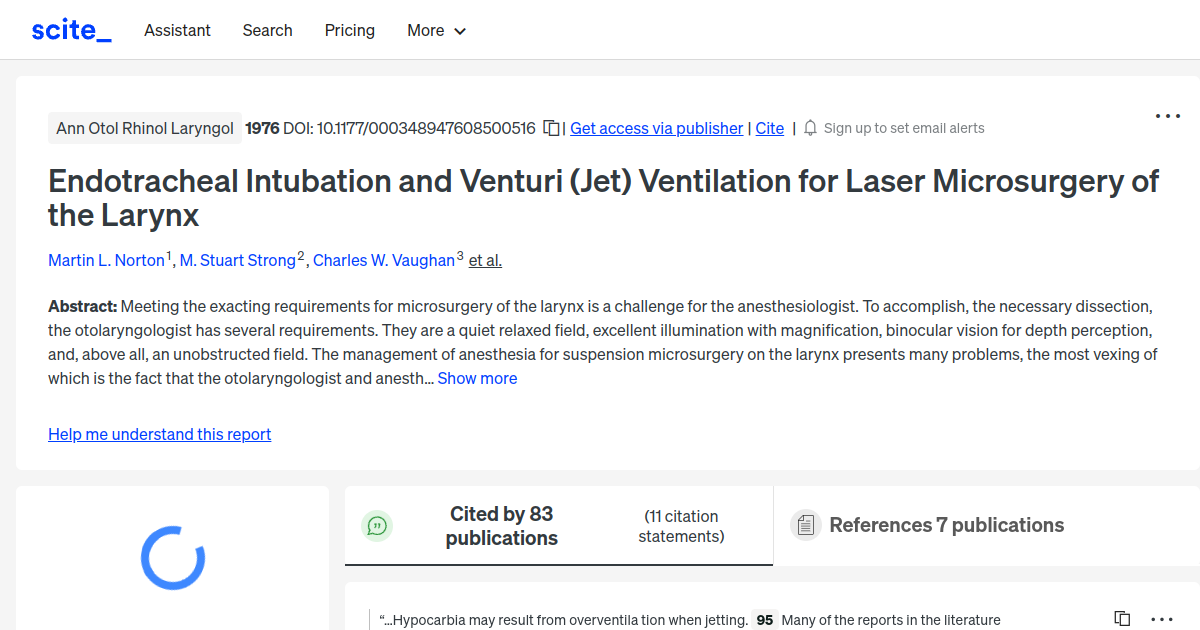Open Help me understand this report
1200x630 pixels.
pyautogui.click(x=159, y=434)
